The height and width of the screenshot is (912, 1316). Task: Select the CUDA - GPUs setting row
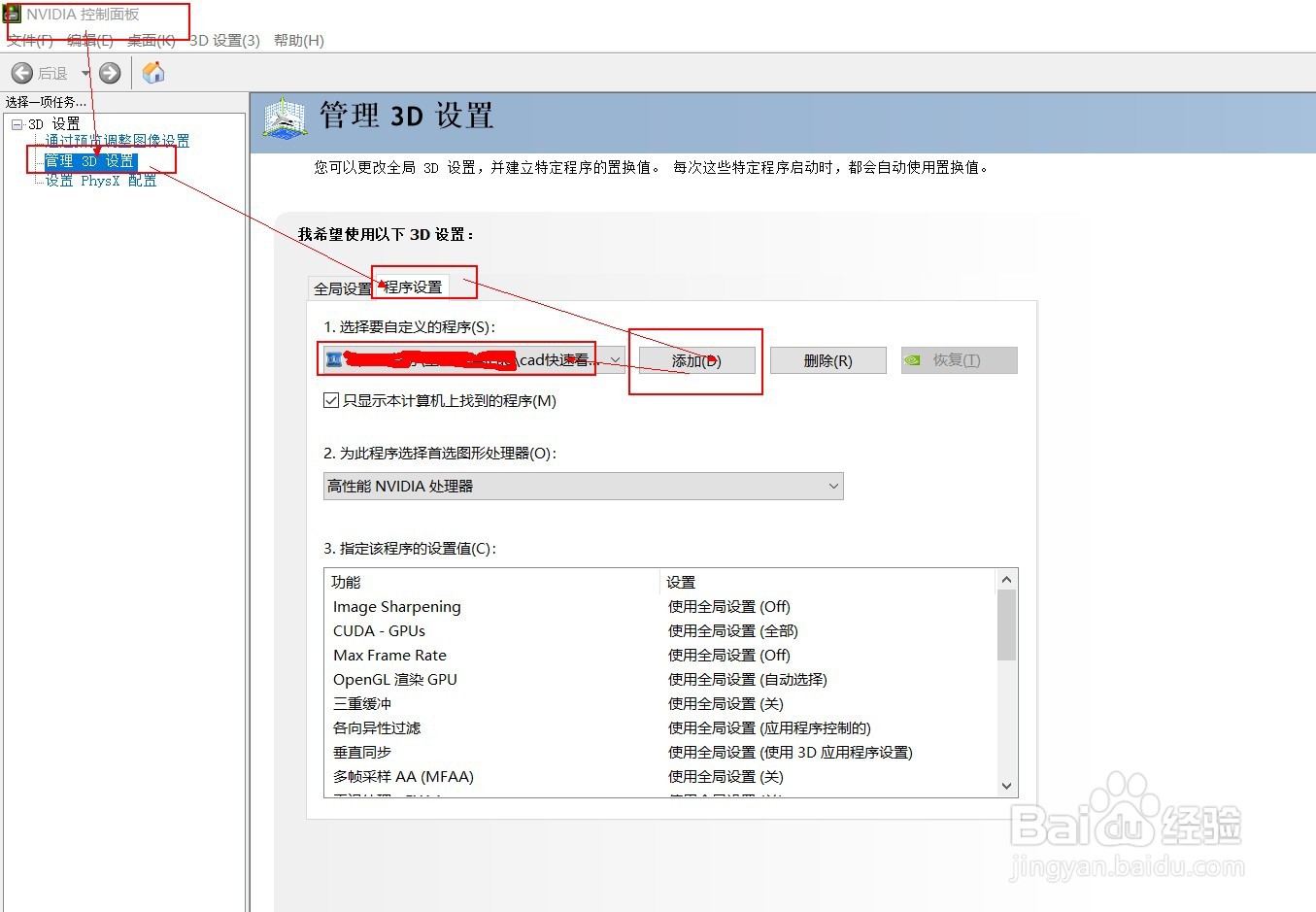point(659,631)
